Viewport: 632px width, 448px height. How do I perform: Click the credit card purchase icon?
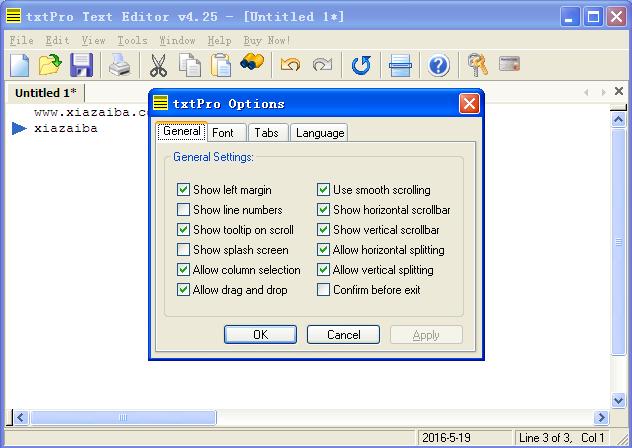pyautogui.click(x=509, y=64)
